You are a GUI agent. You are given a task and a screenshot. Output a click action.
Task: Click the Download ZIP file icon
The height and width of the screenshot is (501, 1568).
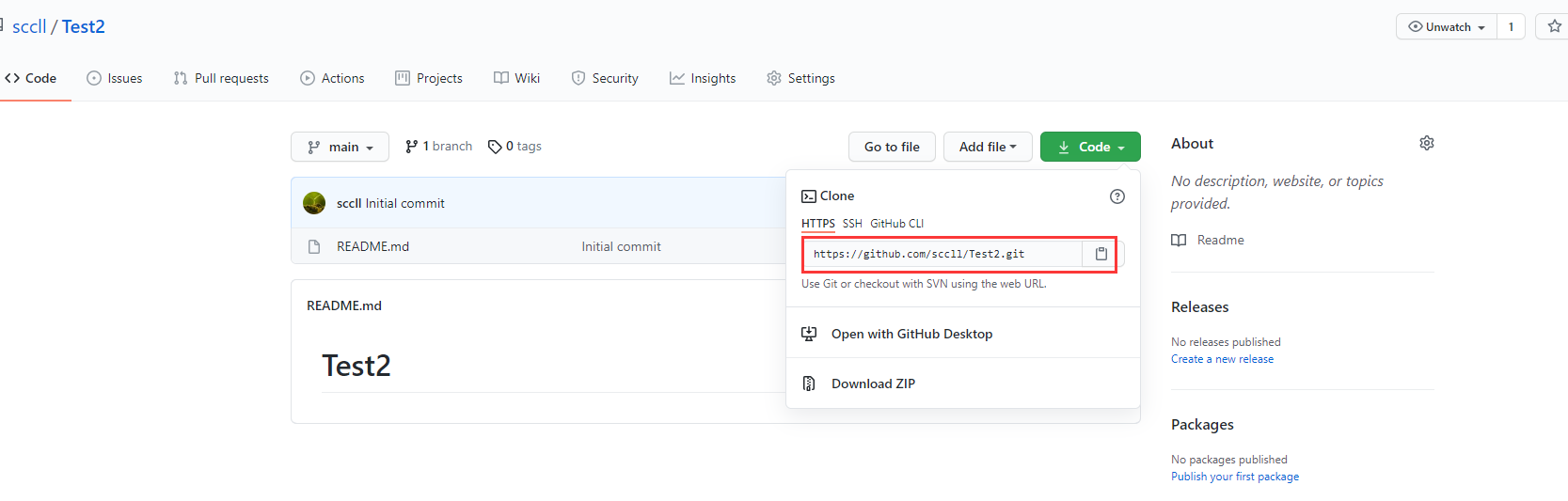click(809, 384)
